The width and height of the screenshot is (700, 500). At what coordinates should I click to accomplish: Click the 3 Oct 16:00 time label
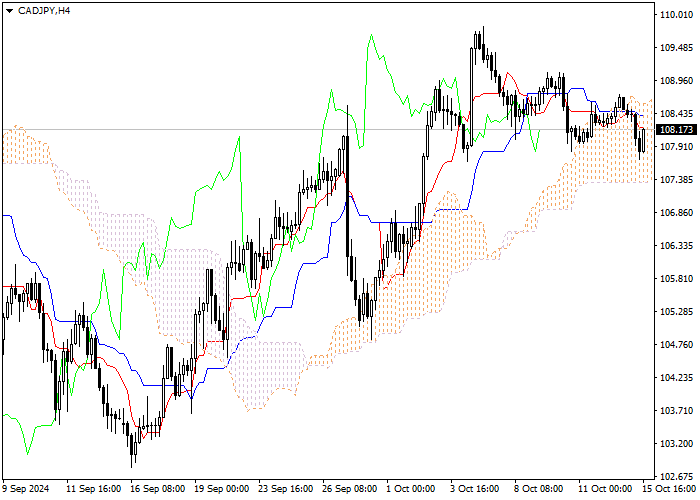[x=474, y=489]
